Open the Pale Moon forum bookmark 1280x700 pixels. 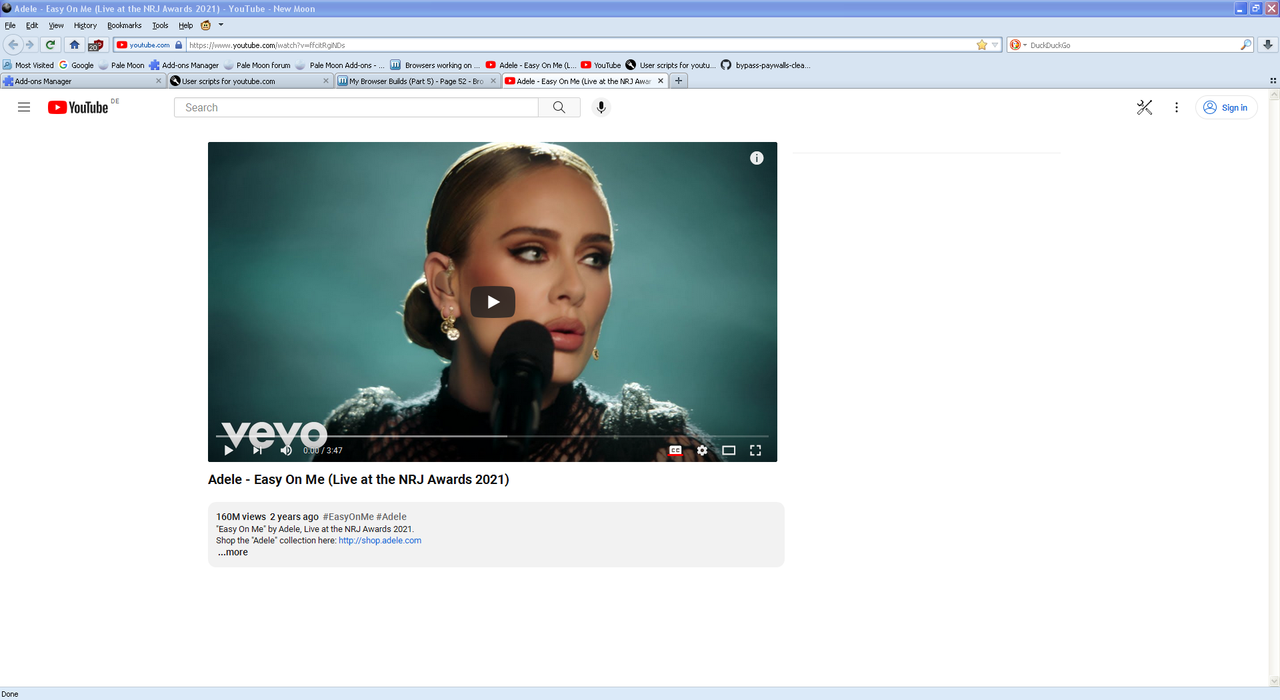click(257, 65)
